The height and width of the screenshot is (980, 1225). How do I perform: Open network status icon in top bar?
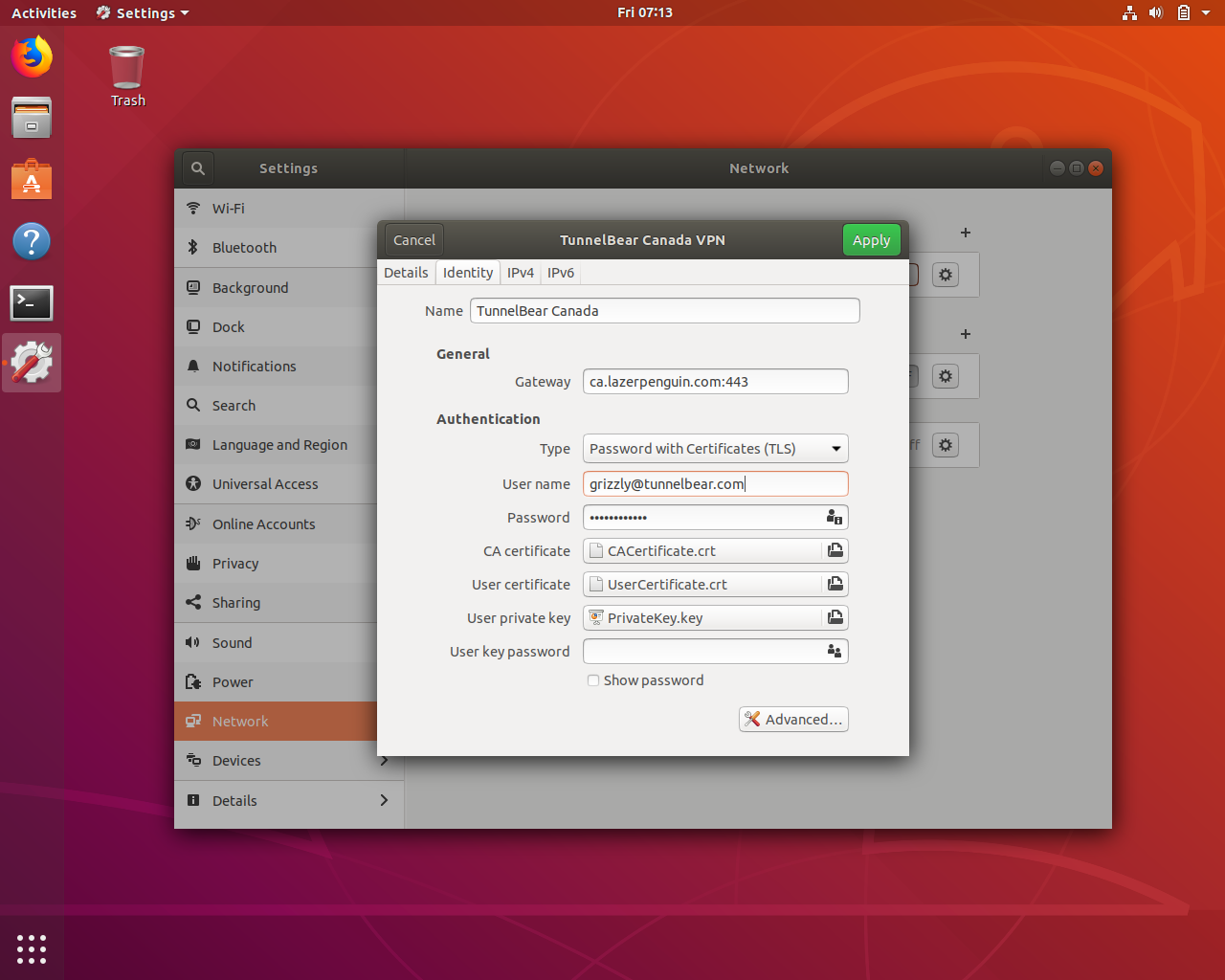pyautogui.click(x=1129, y=12)
